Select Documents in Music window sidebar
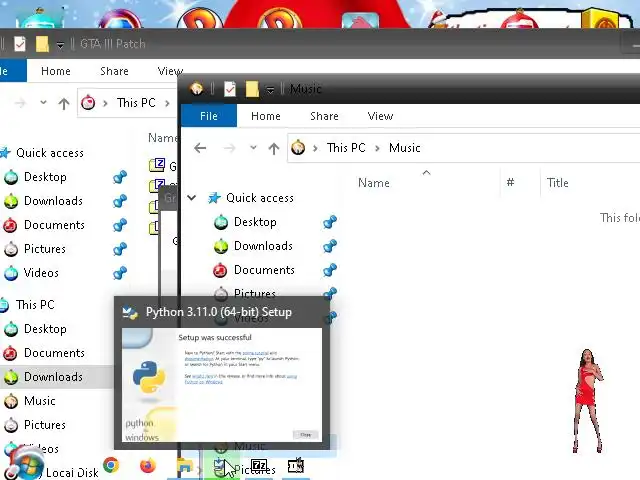The height and width of the screenshot is (480, 640). (x=264, y=270)
